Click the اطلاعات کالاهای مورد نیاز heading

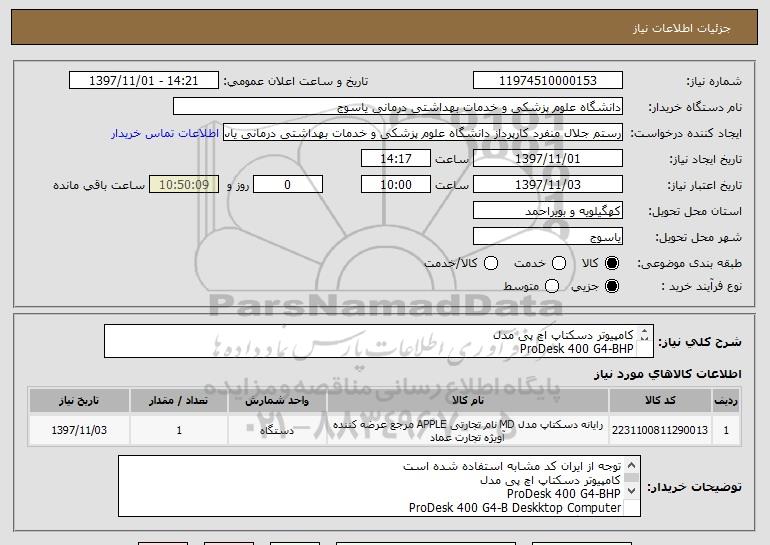(x=668, y=374)
